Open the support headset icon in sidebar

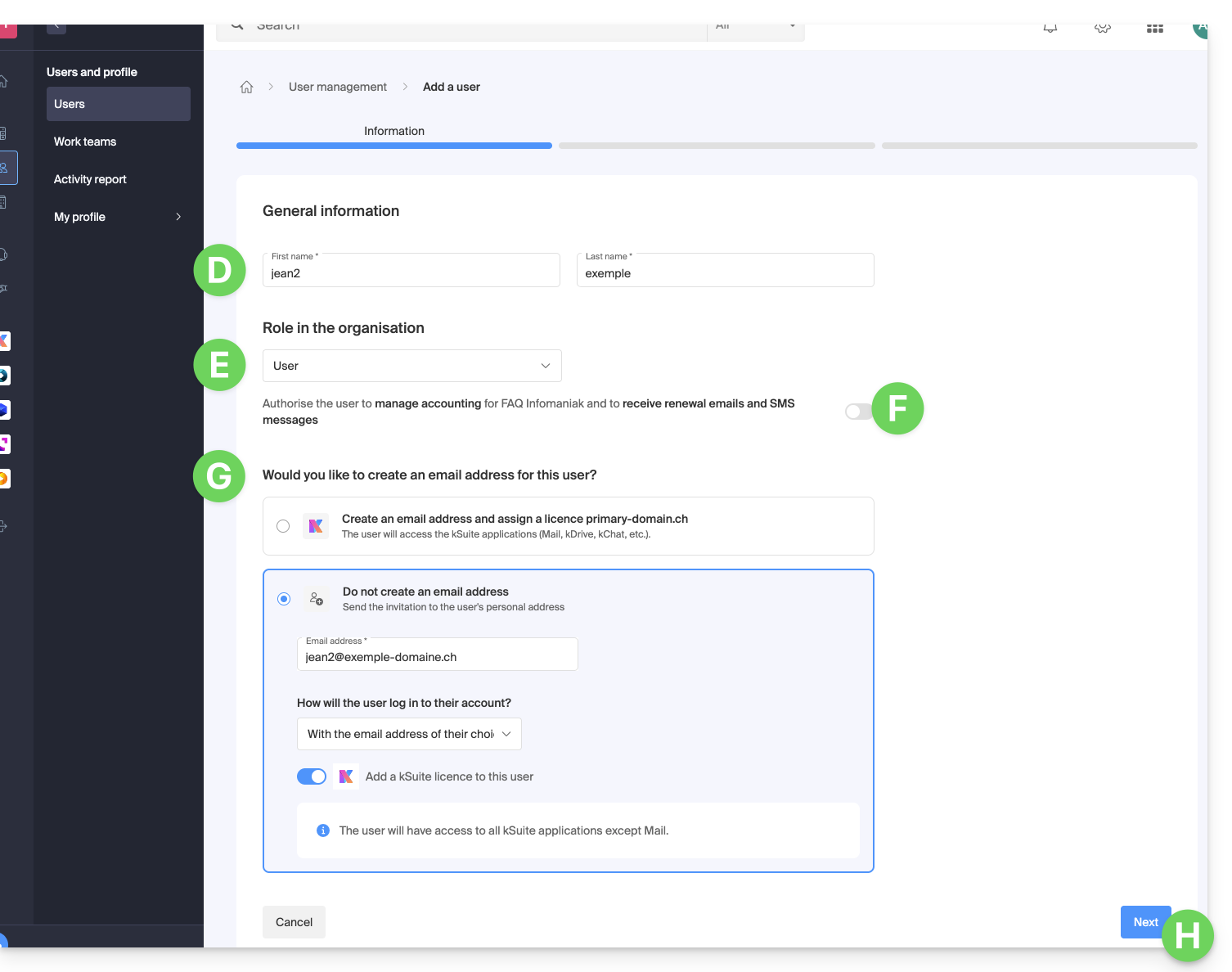(4, 254)
